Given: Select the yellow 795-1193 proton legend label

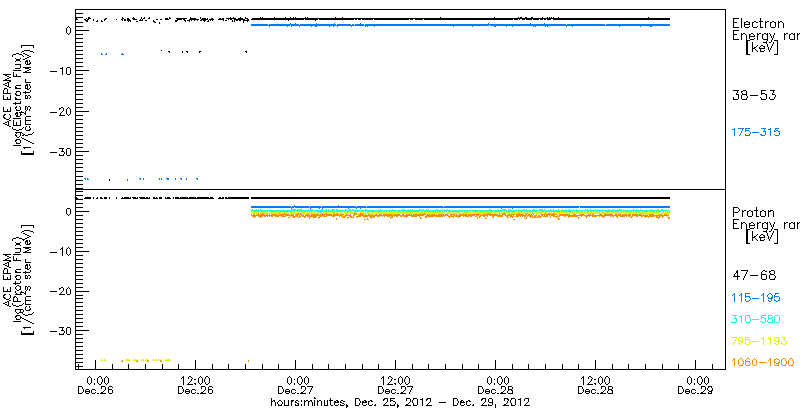Looking at the screenshot, I should point(759,341).
